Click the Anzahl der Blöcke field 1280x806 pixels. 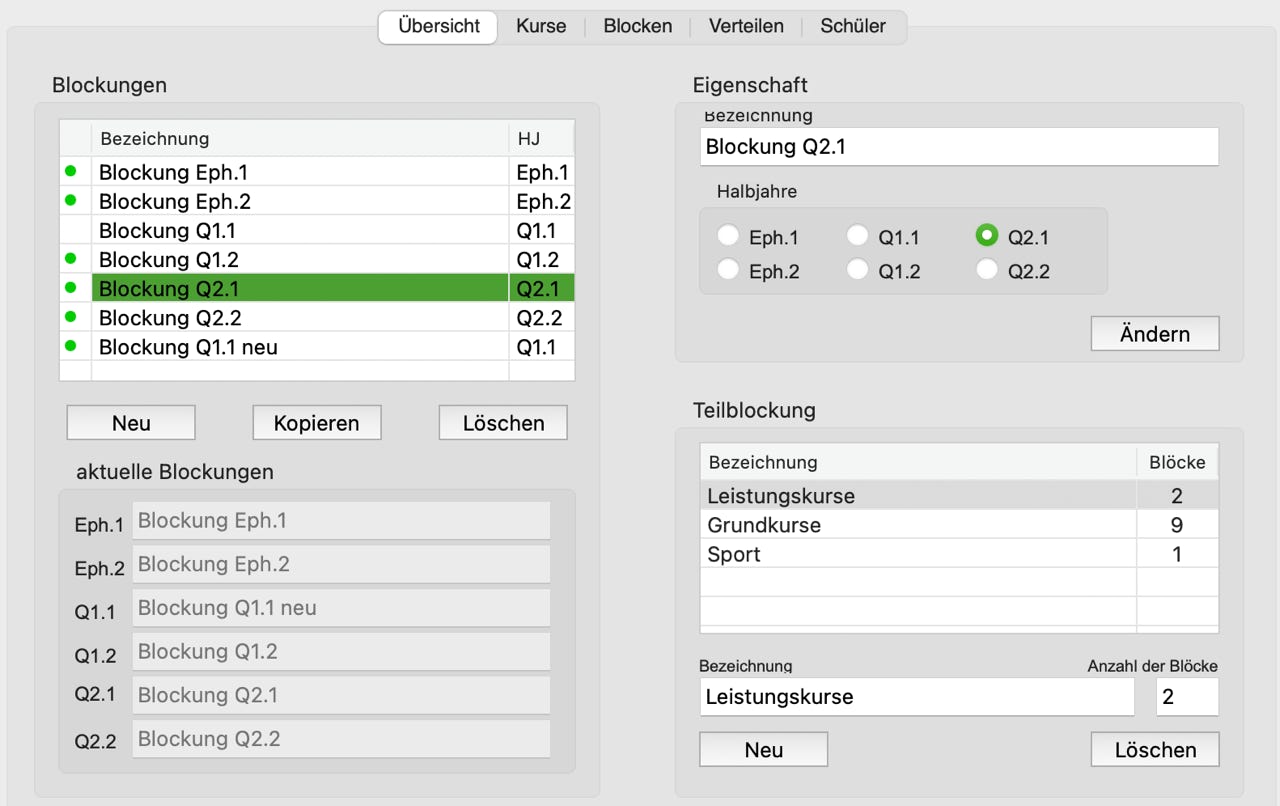[x=1186, y=697]
